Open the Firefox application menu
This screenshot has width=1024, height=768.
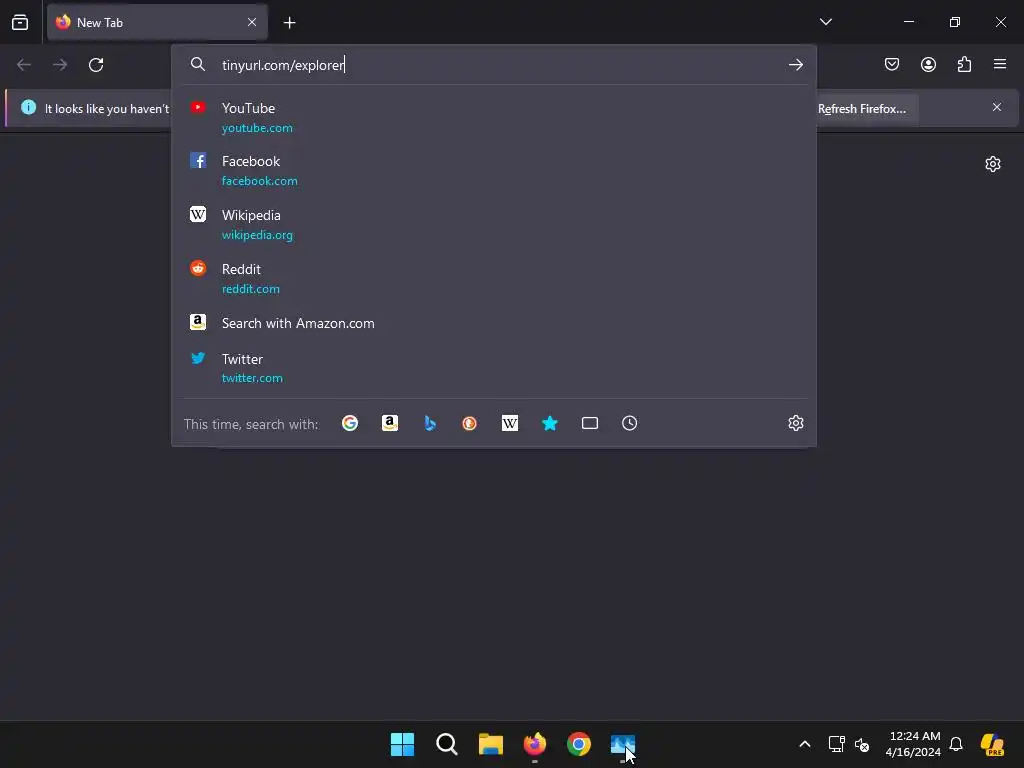coord(1000,64)
